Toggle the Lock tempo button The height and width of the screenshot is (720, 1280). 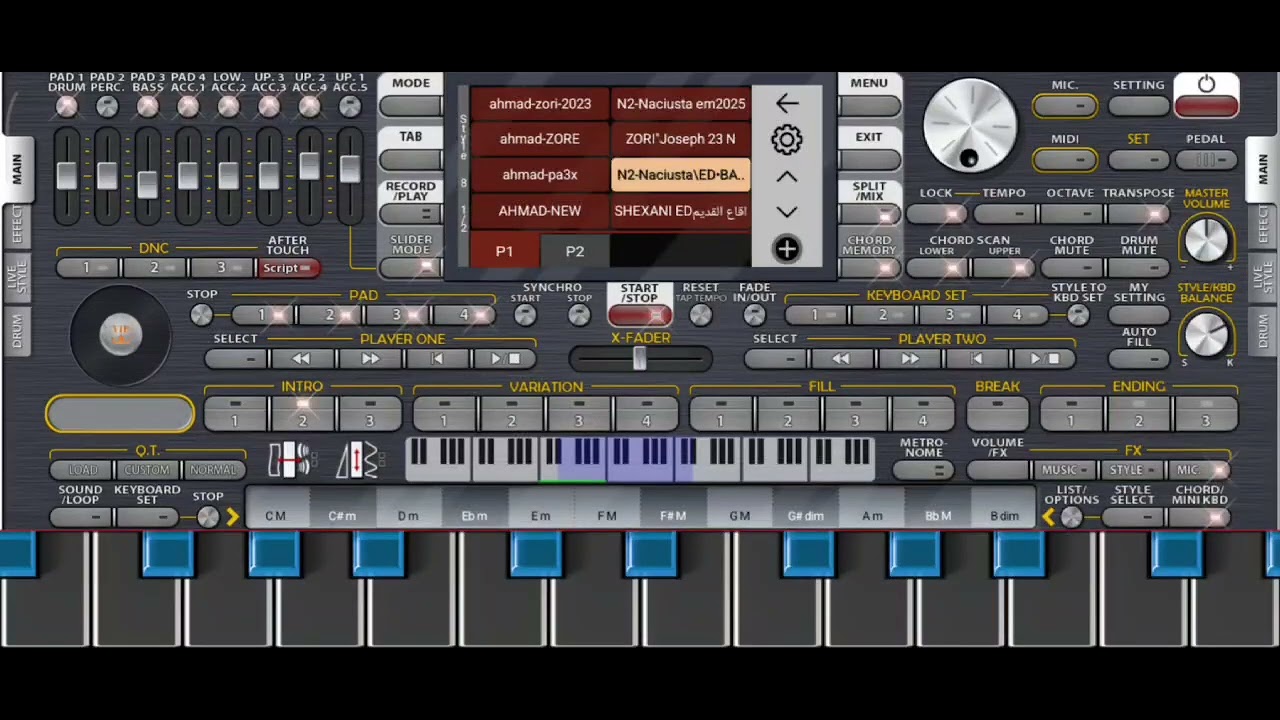[x=936, y=214]
